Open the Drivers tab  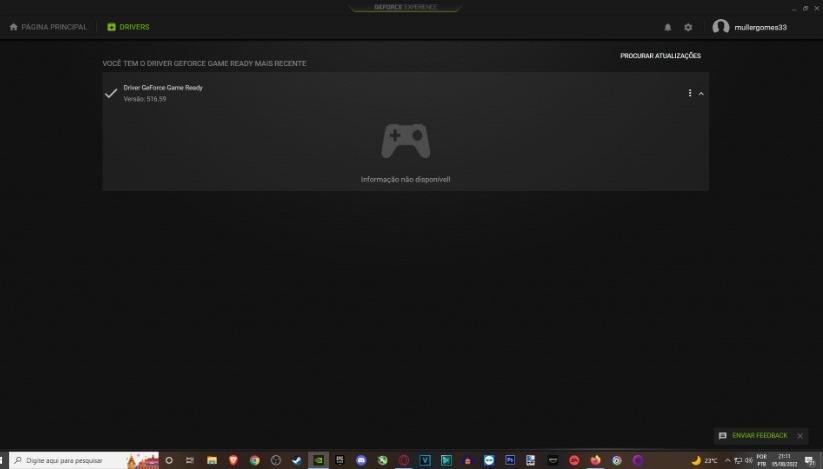(x=129, y=27)
